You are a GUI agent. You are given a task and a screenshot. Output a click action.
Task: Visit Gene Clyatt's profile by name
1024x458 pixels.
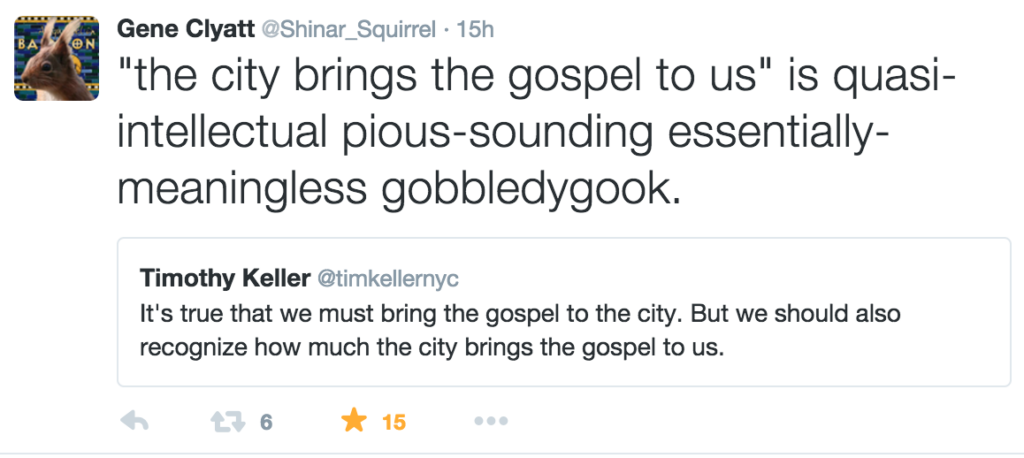pos(185,29)
